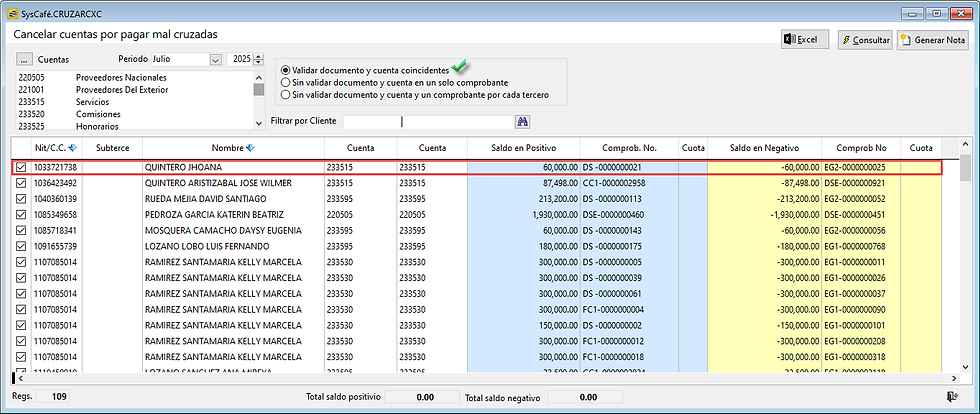Click the voucher cell EG2-0000000025
Image resolution: width=980 pixels, height=414 pixels.
861,168
